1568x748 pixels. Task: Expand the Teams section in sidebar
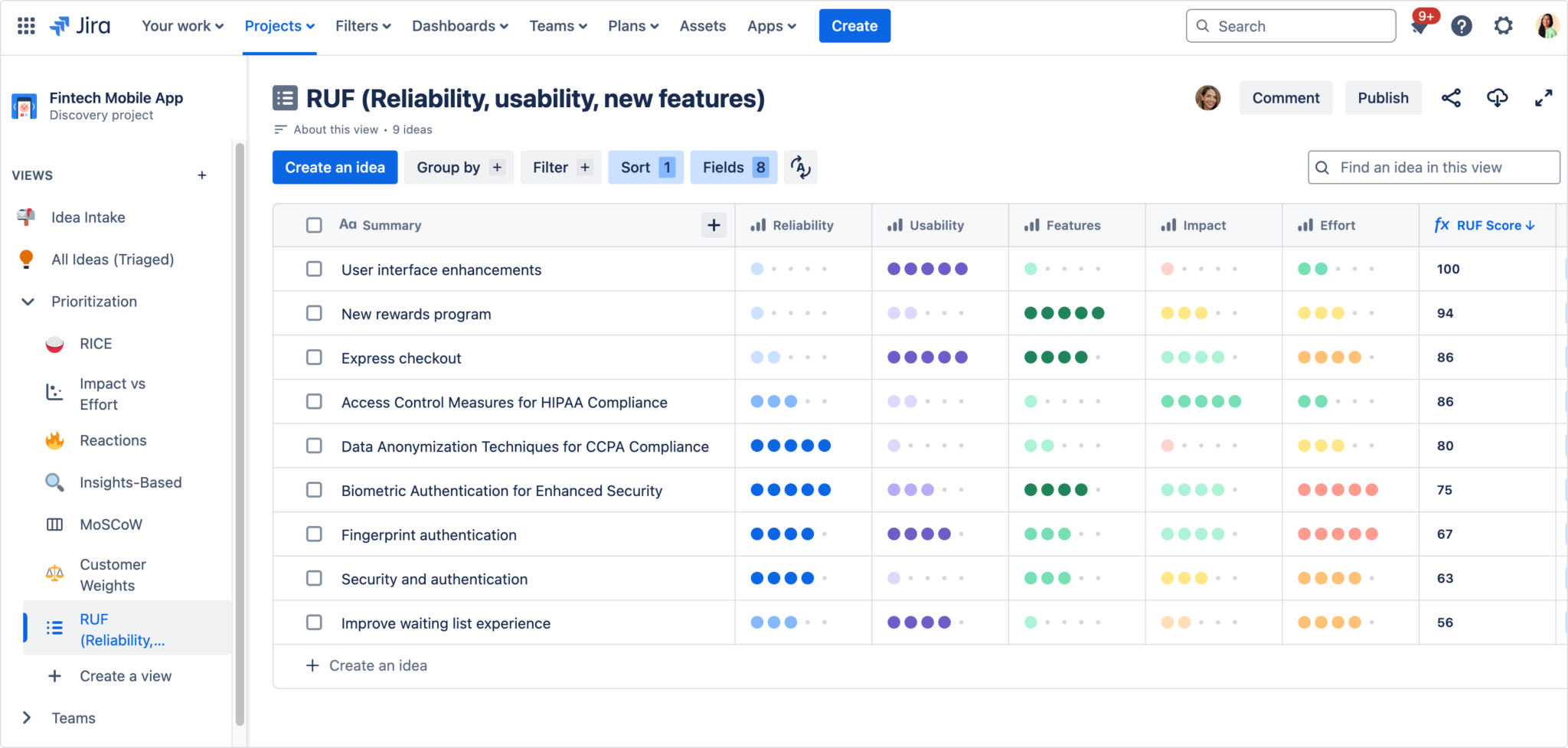tap(28, 718)
